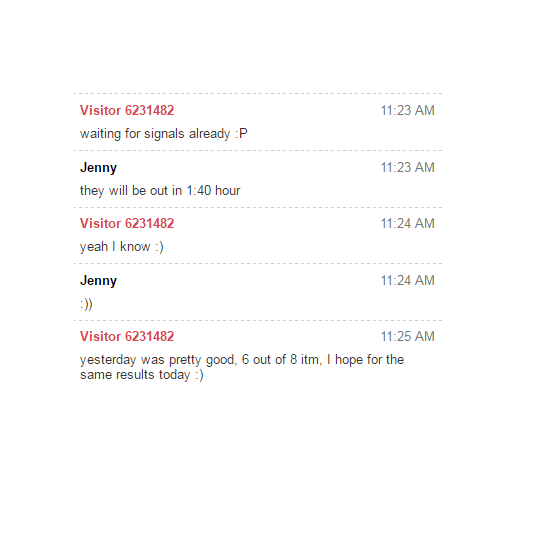Viewport: 537px width, 544px height.
Task: Select the 'waiting for signals already :P' message
Action: tap(164, 134)
